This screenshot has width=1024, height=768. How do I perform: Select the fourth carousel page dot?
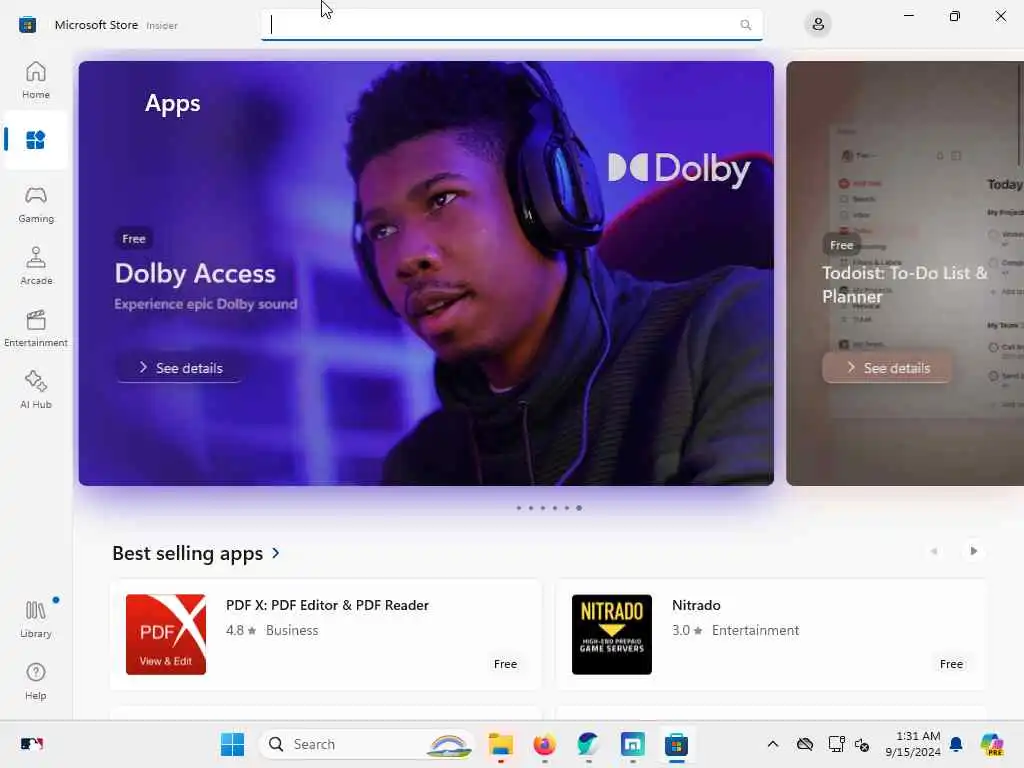[x=554, y=508]
